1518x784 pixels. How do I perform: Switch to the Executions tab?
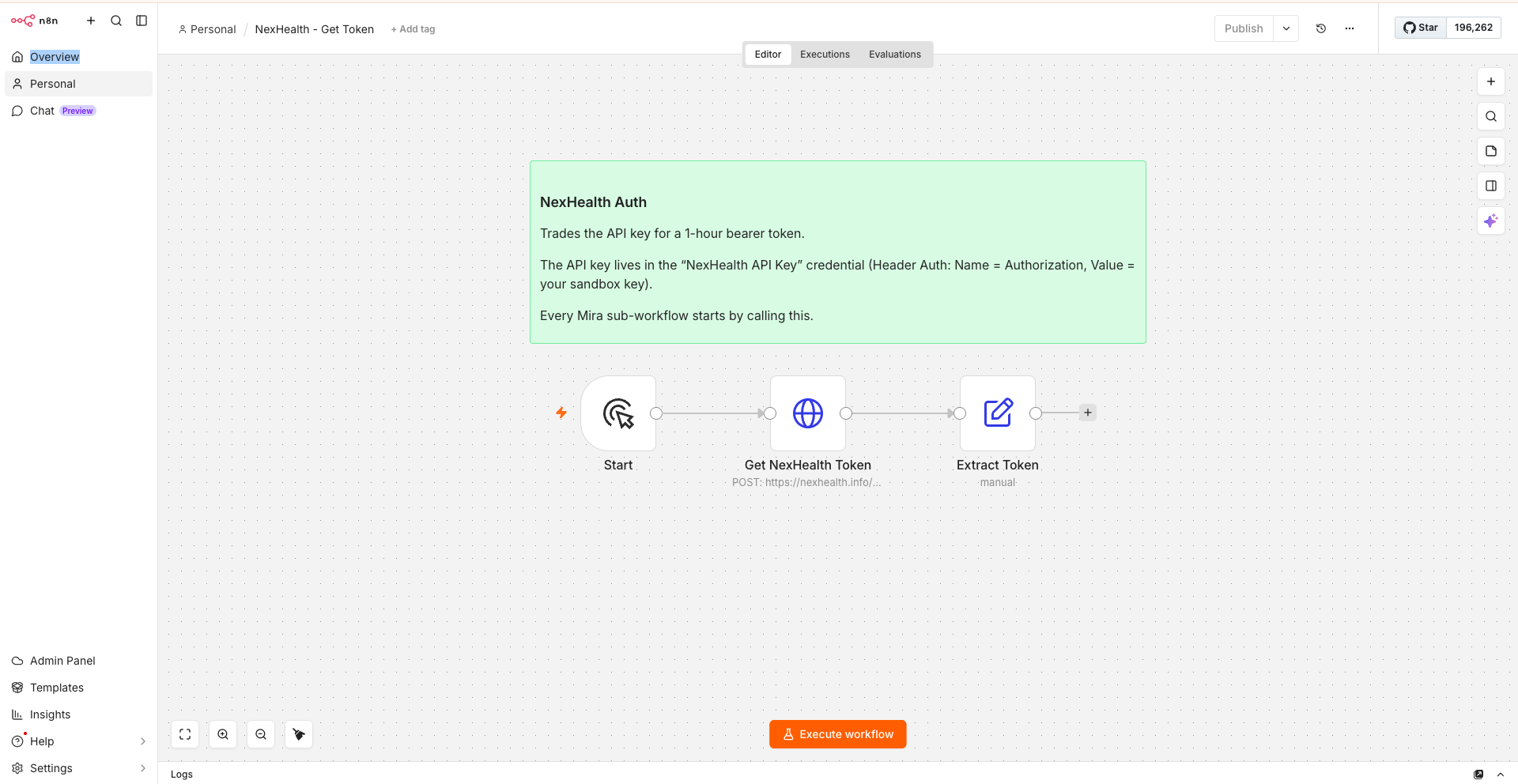[825, 55]
